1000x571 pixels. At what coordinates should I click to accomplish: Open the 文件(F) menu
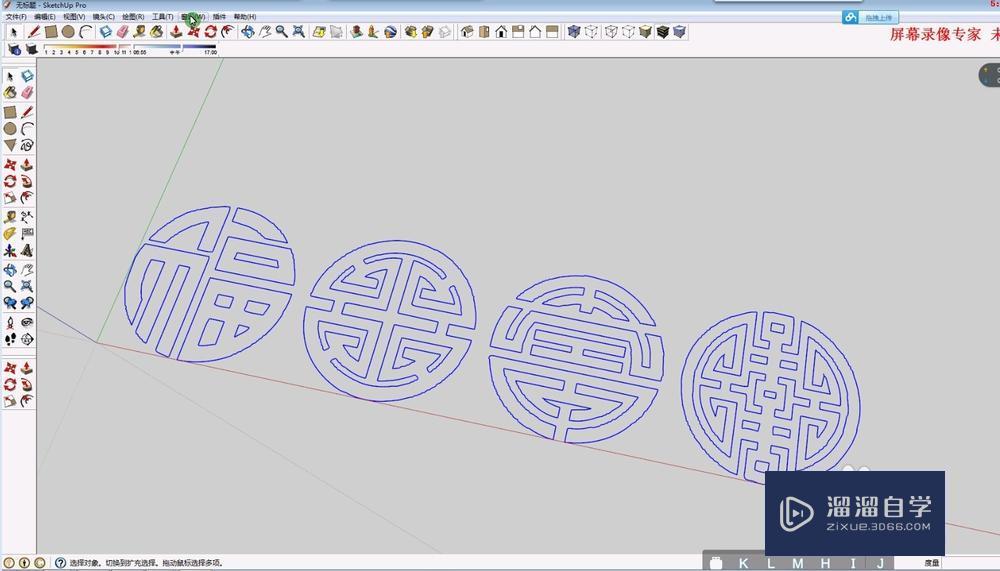click(16, 17)
